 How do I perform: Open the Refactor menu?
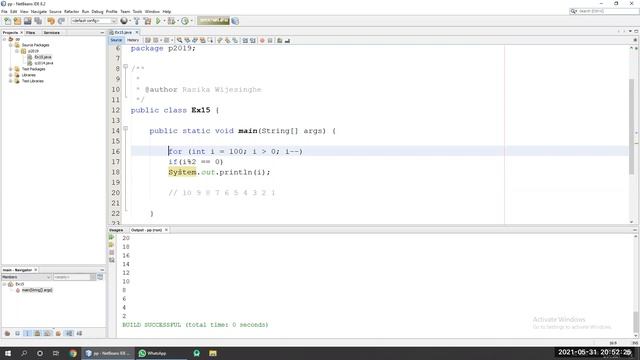71,11
